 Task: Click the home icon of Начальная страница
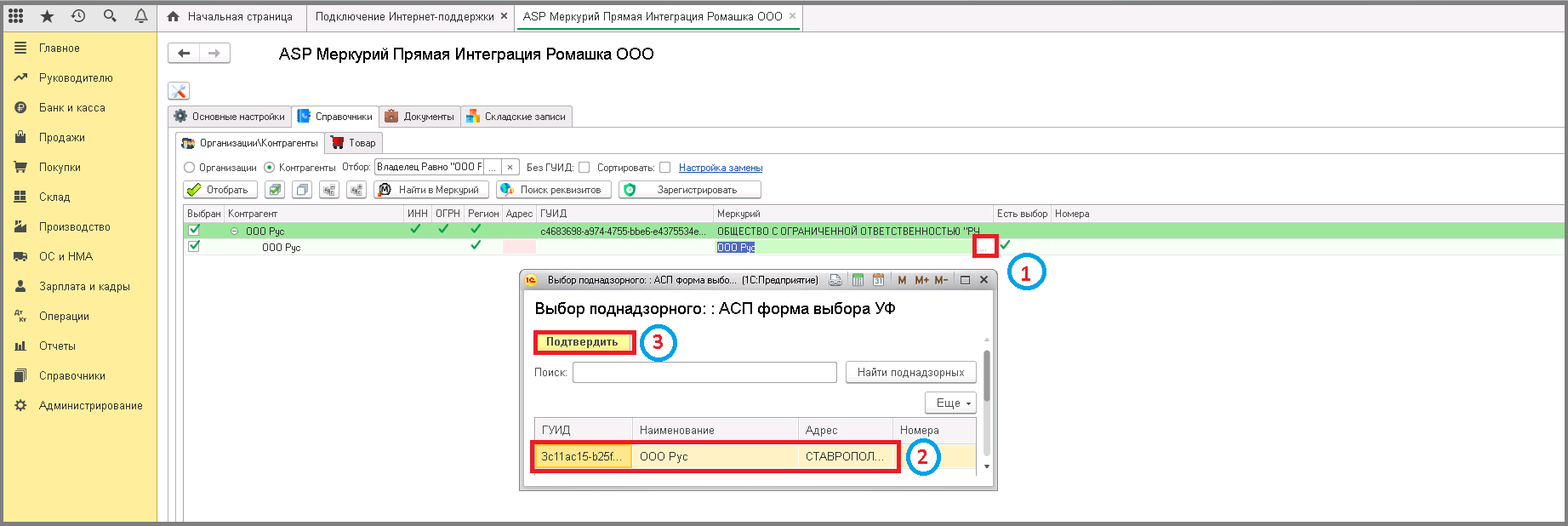[x=174, y=17]
